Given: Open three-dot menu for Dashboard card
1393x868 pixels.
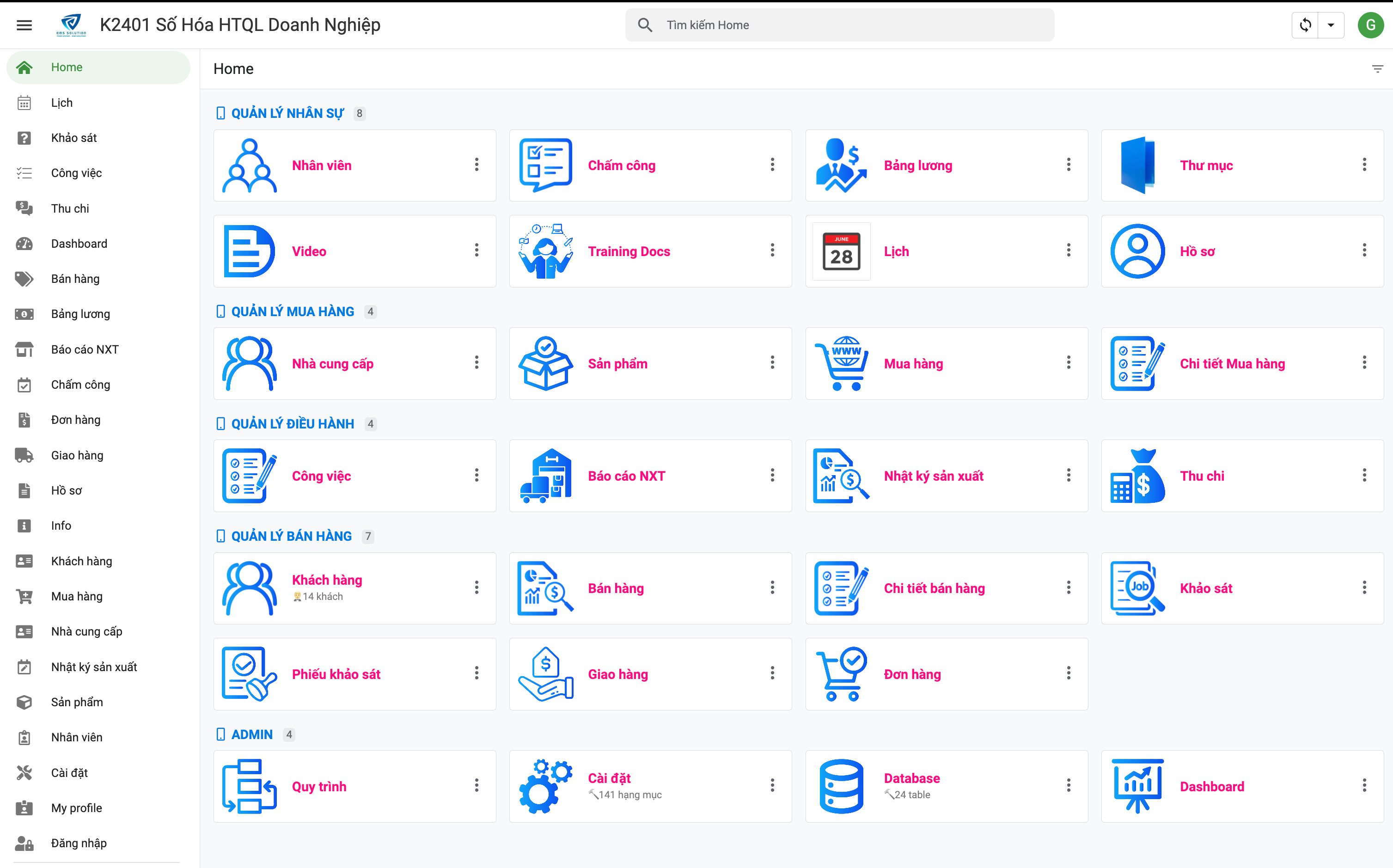Looking at the screenshot, I should tap(1364, 785).
